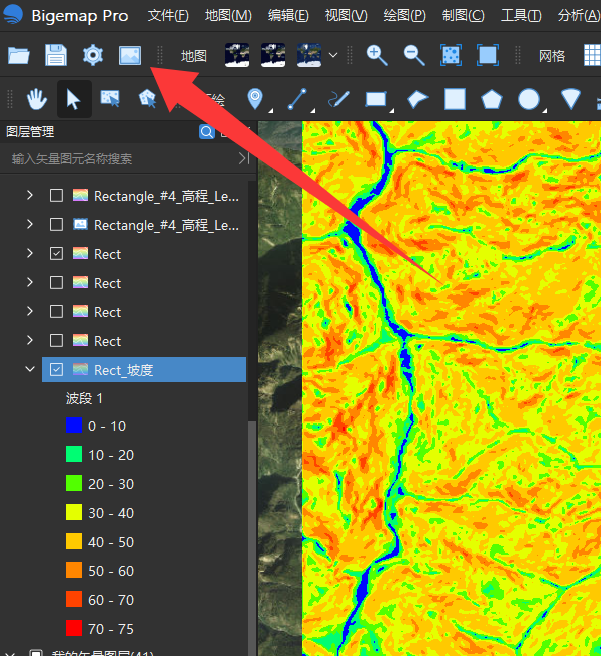This screenshot has height=656, width=601.
Task: Click the picture icon beside the gear
Action: point(130,55)
